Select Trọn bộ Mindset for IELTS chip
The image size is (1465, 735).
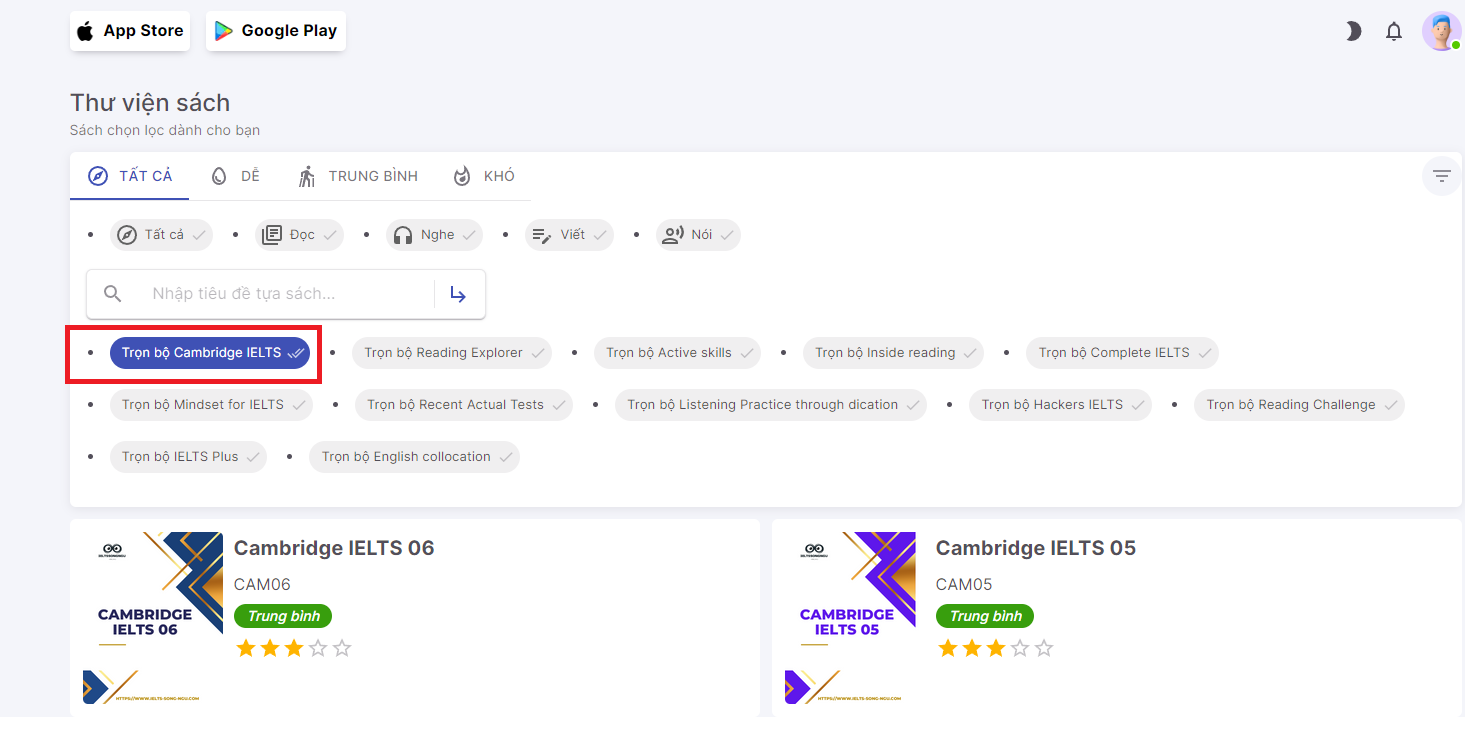point(211,405)
